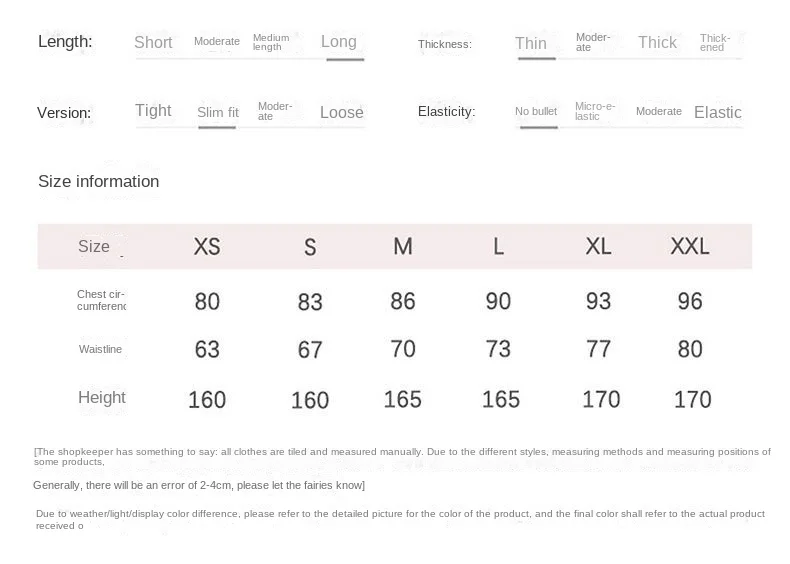Select the Thickened thickness option
The height and width of the screenshot is (564, 790).
coord(715,42)
